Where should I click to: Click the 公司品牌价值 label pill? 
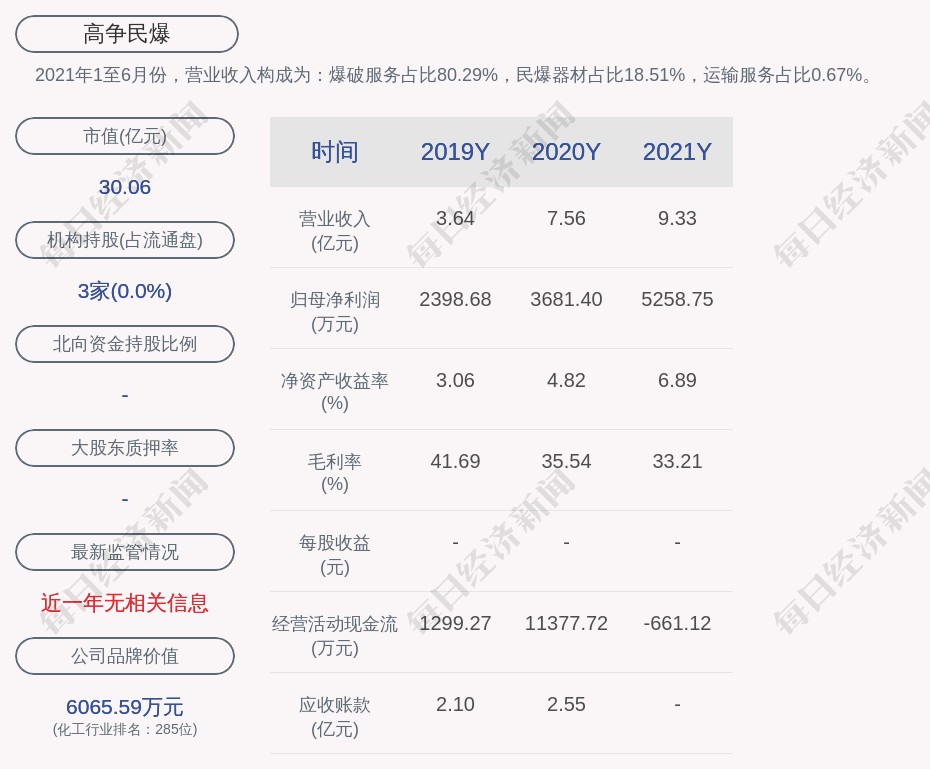click(x=125, y=656)
